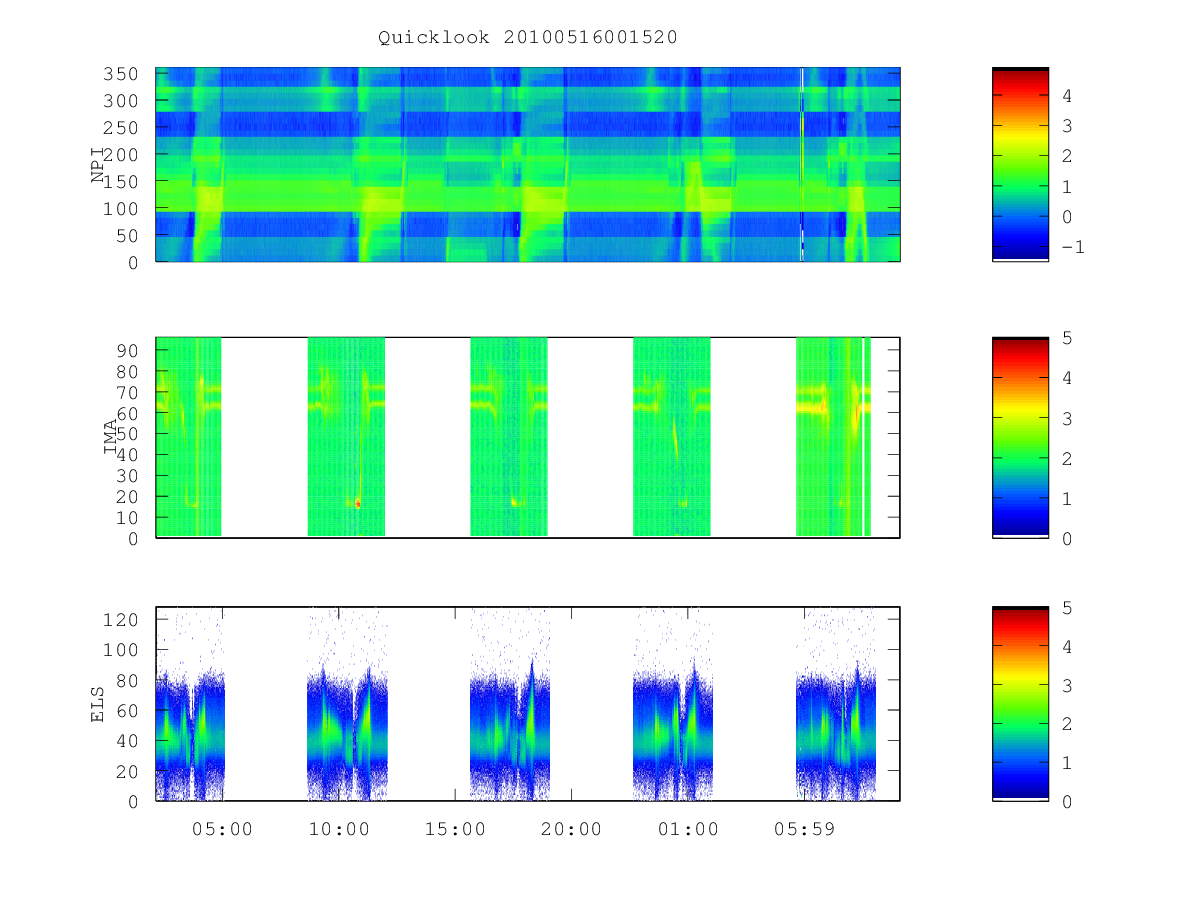Click the 05:59 time axis label
Screen dimensions: 1200x900
[x=806, y=829]
